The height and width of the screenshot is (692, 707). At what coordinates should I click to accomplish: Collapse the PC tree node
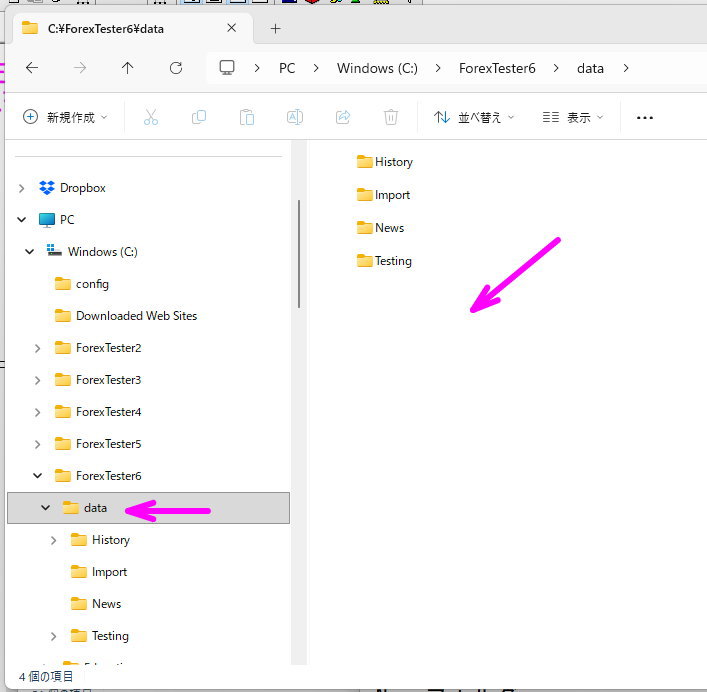[x=21, y=220]
